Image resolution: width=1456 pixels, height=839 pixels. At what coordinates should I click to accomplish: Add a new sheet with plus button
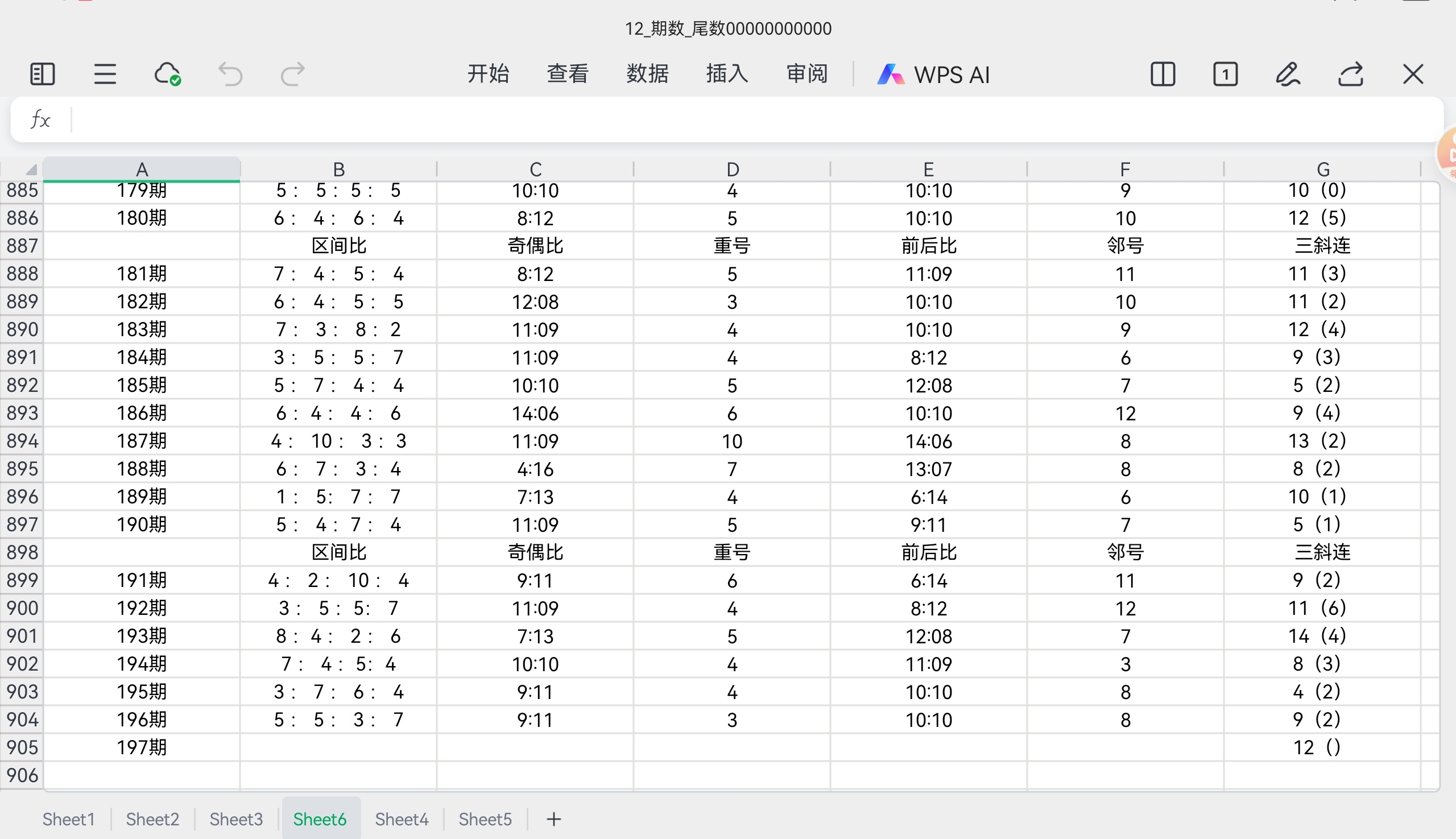[x=553, y=819]
